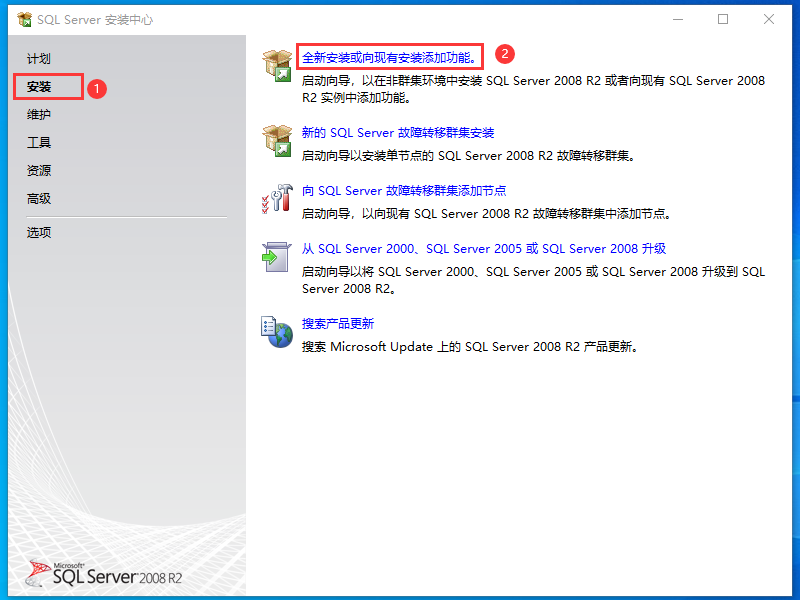The image size is (800, 600).
Task: Open the 选项 page
Action: click(x=39, y=233)
